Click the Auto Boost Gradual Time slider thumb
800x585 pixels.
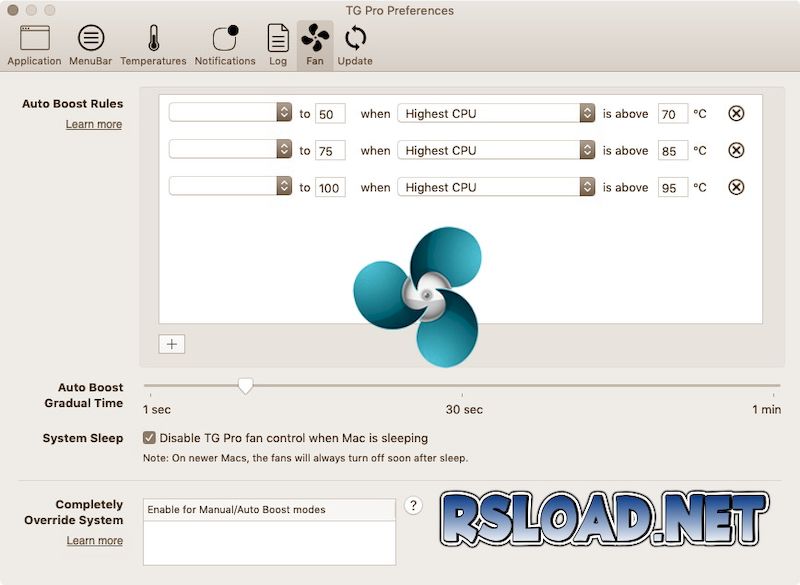pos(245,386)
